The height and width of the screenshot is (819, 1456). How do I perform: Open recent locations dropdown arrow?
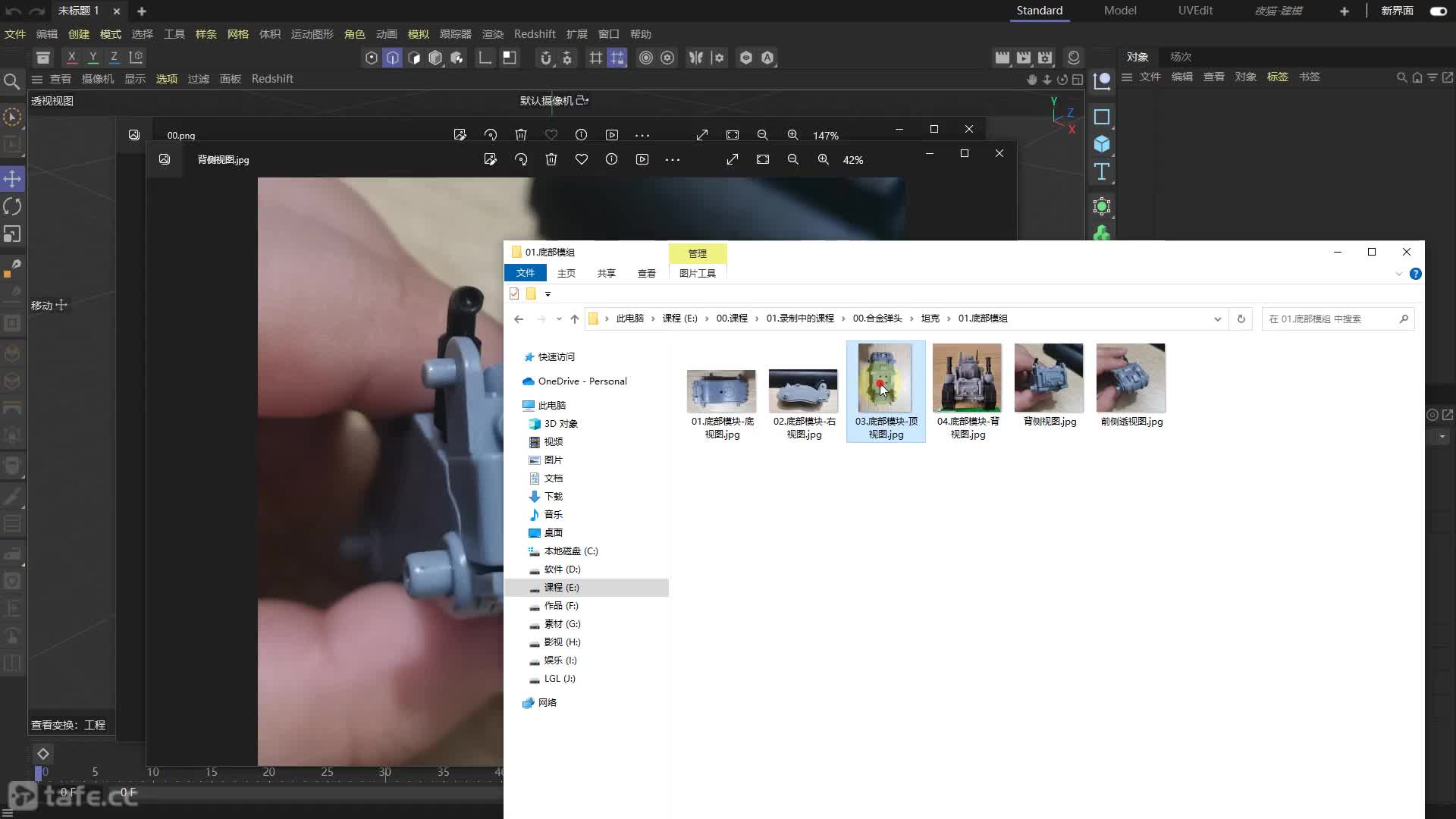click(x=559, y=319)
